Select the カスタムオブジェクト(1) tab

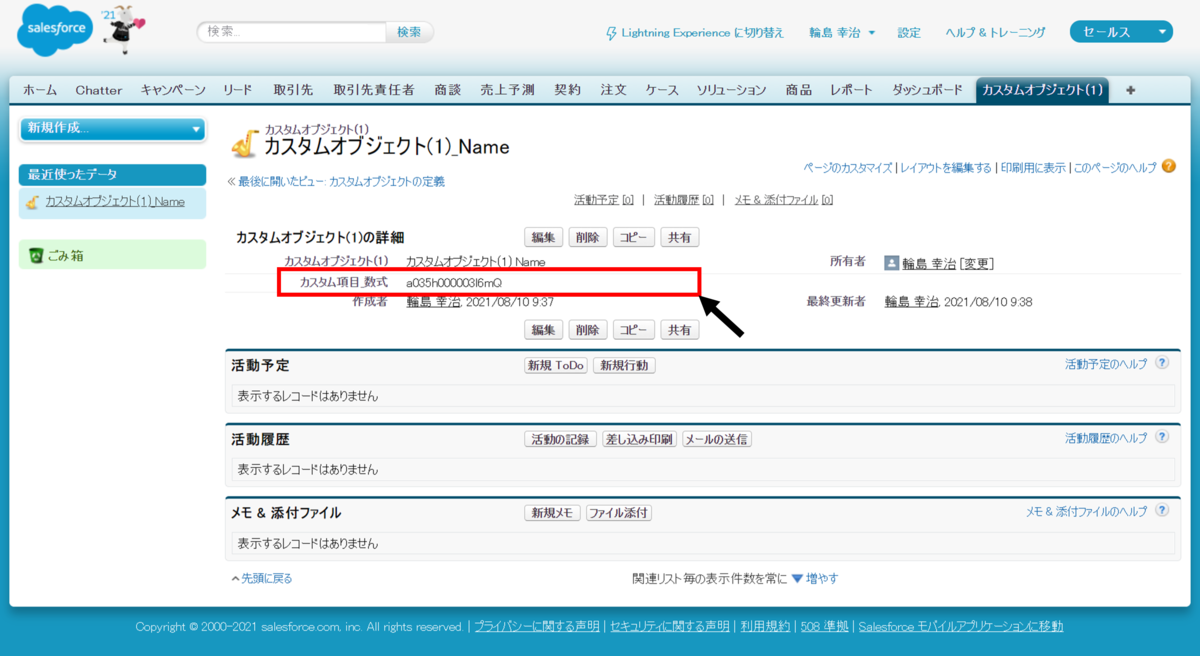pos(1043,90)
